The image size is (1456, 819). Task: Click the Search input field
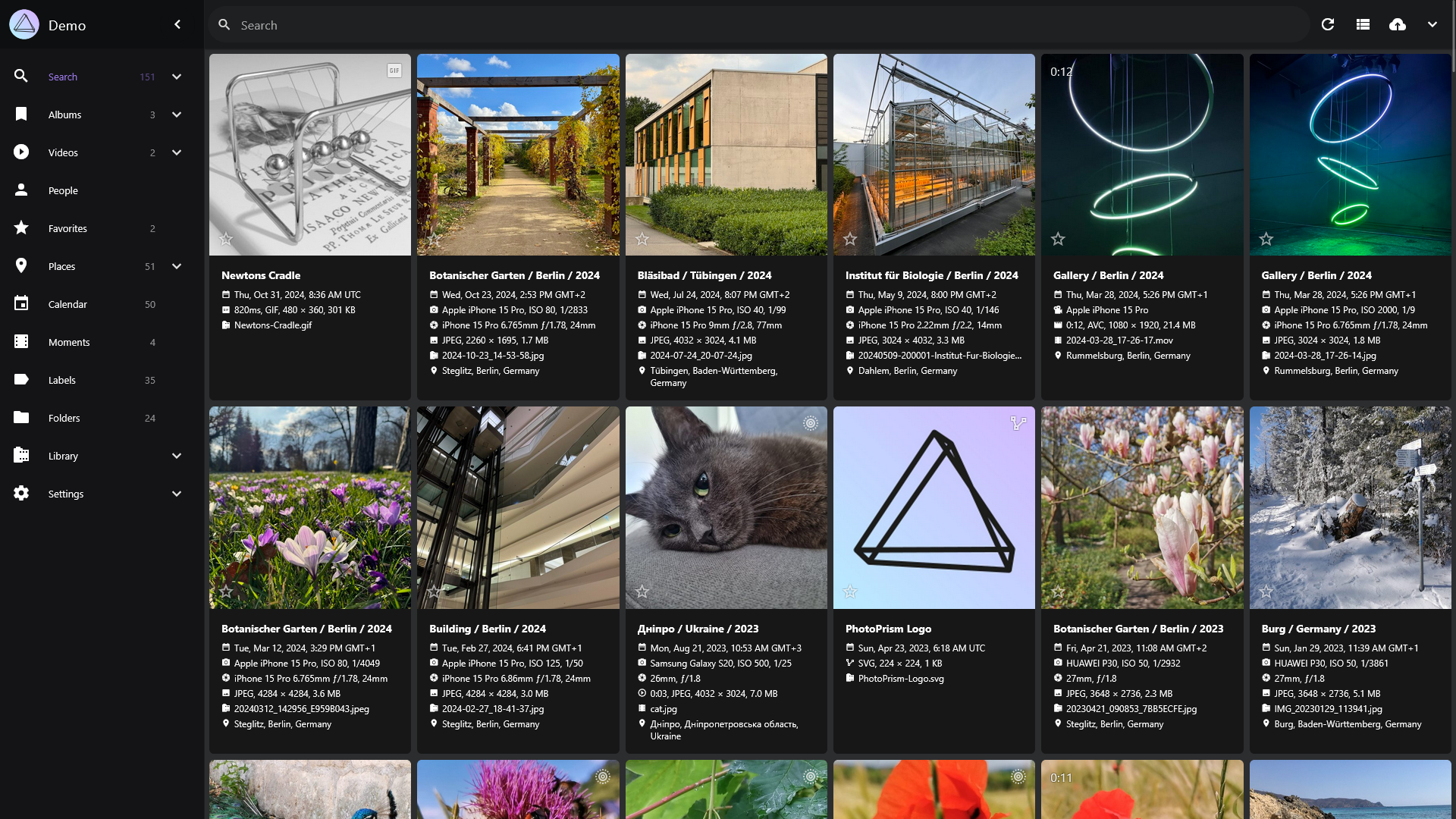coord(758,25)
